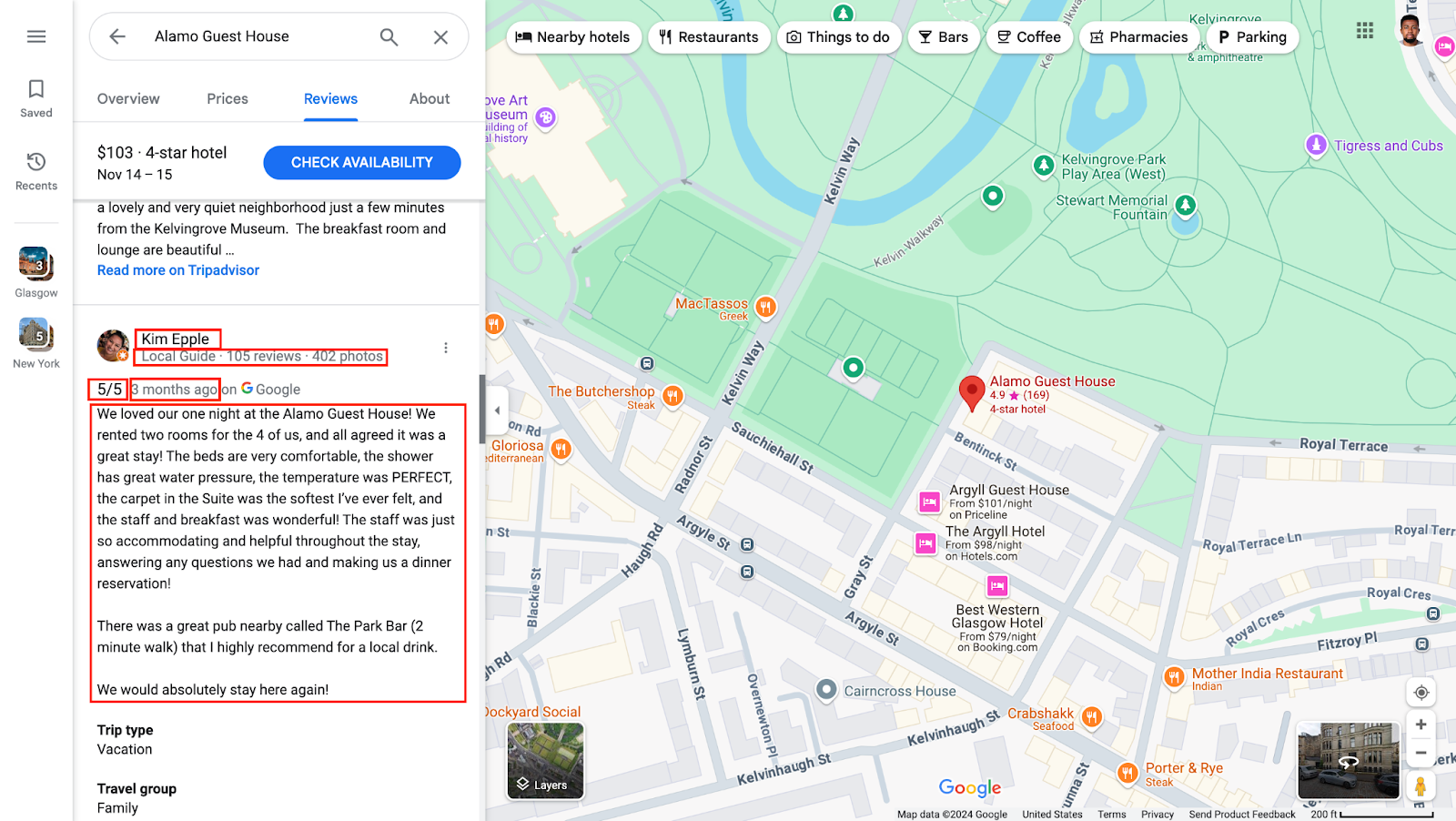The width and height of the screenshot is (1456, 821).
Task: Click the United States region link
Action: (x=1052, y=815)
